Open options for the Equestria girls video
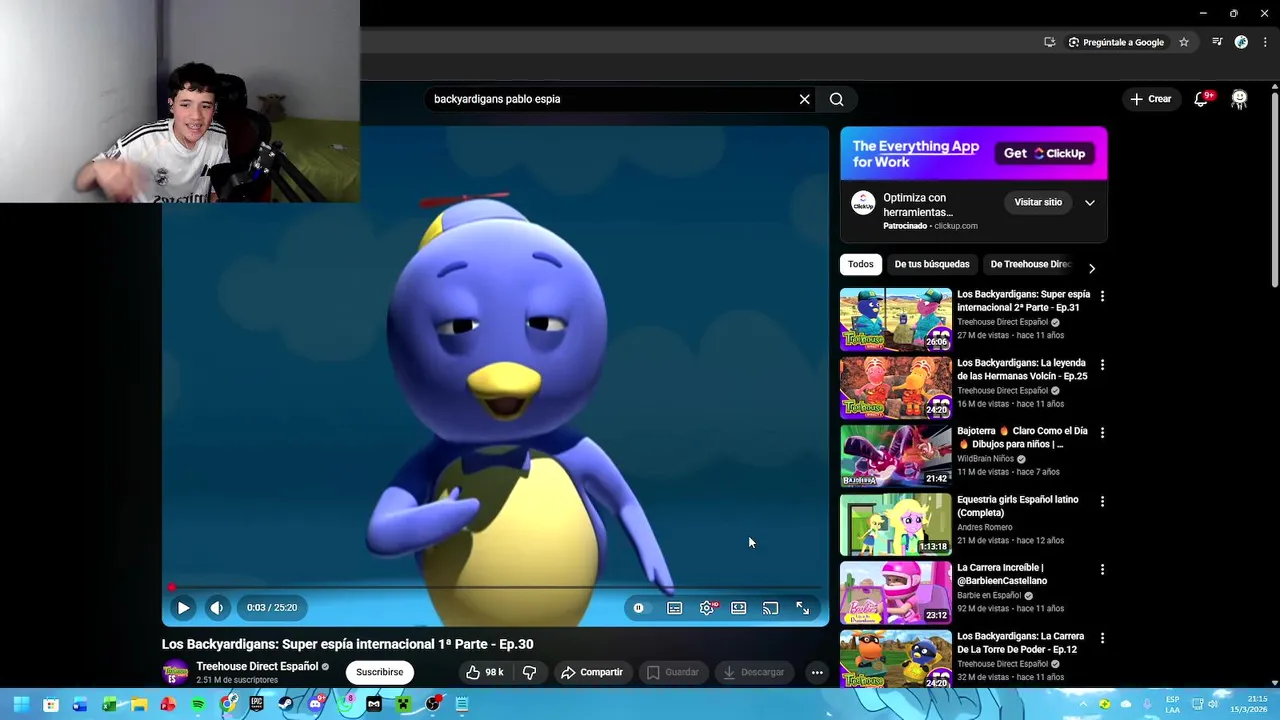The width and height of the screenshot is (1280, 720). coord(1102,501)
